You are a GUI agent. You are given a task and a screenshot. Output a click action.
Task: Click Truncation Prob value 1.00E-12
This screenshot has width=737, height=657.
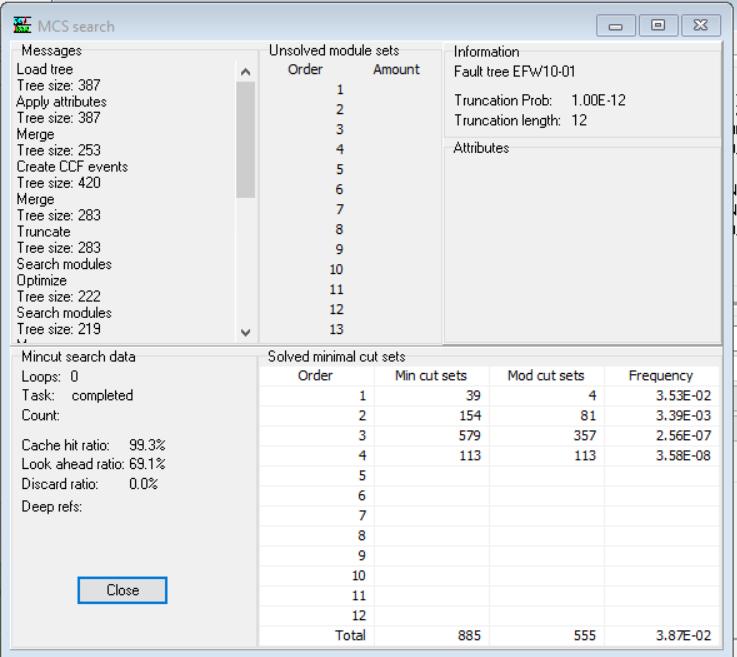coord(598,101)
